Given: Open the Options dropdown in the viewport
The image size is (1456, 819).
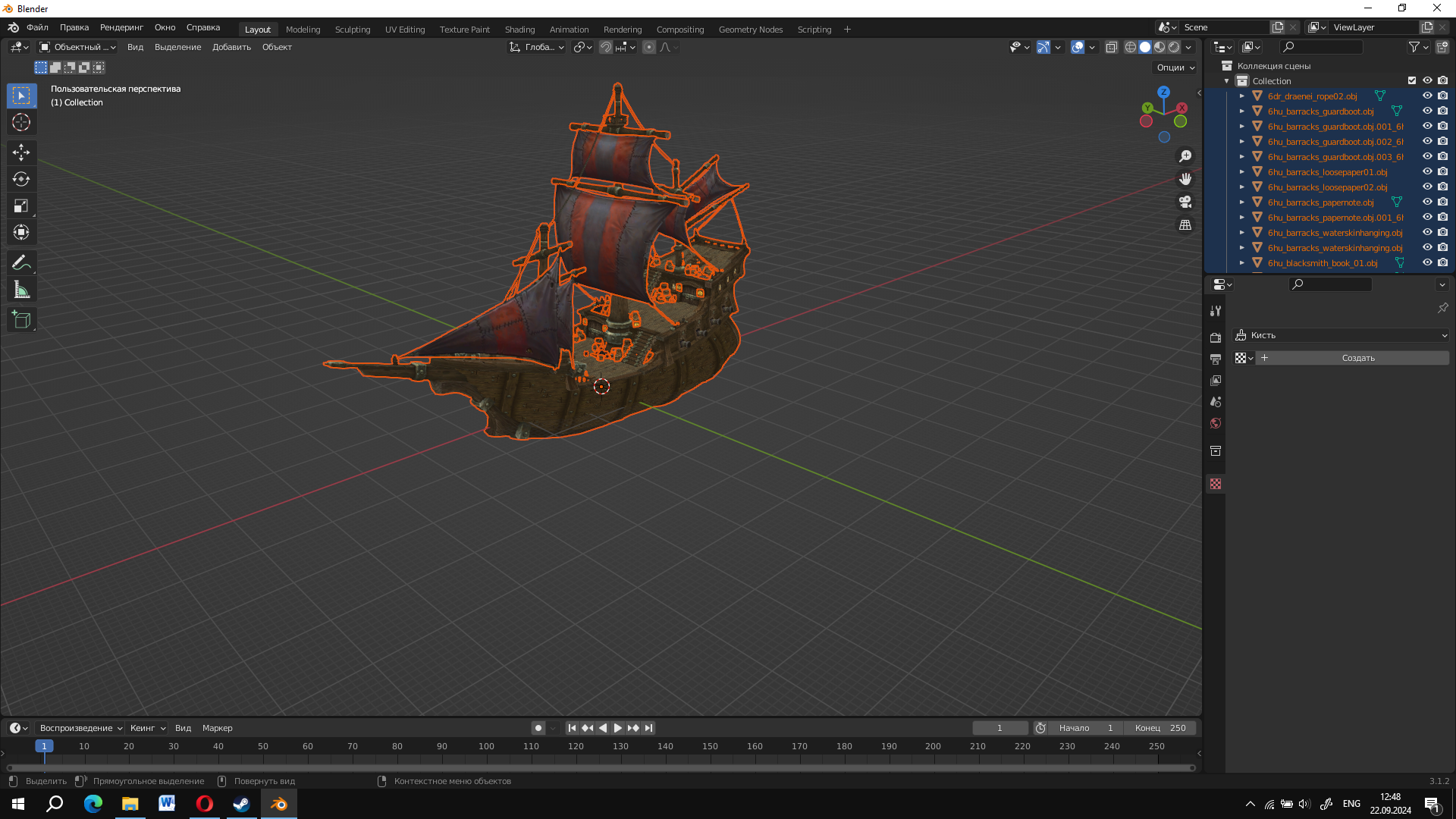Looking at the screenshot, I should pyautogui.click(x=1175, y=67).
